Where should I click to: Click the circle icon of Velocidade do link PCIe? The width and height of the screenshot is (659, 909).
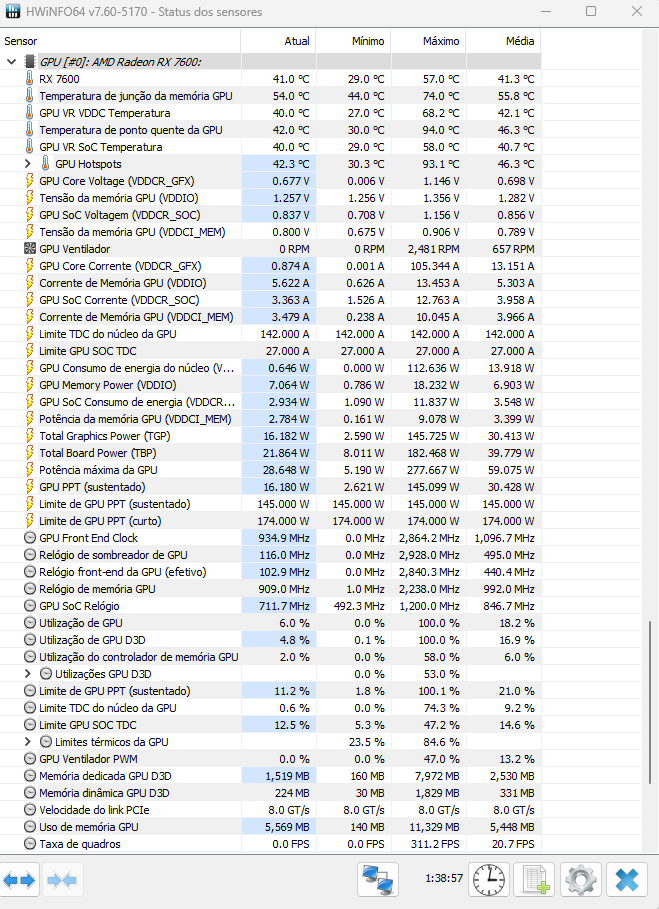click(30, 809)
